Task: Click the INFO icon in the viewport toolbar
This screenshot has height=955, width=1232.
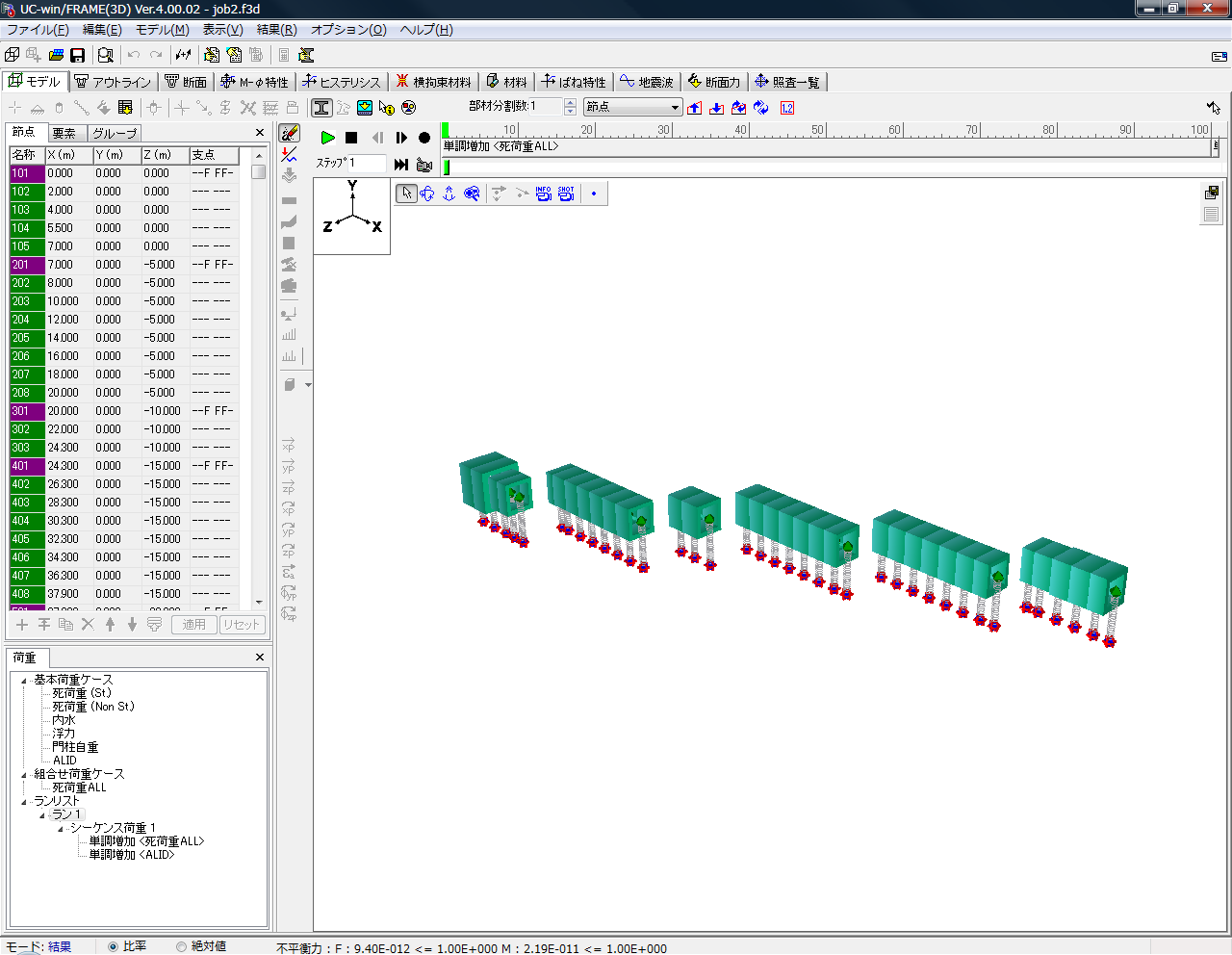Action: click(x=544, y=194)
